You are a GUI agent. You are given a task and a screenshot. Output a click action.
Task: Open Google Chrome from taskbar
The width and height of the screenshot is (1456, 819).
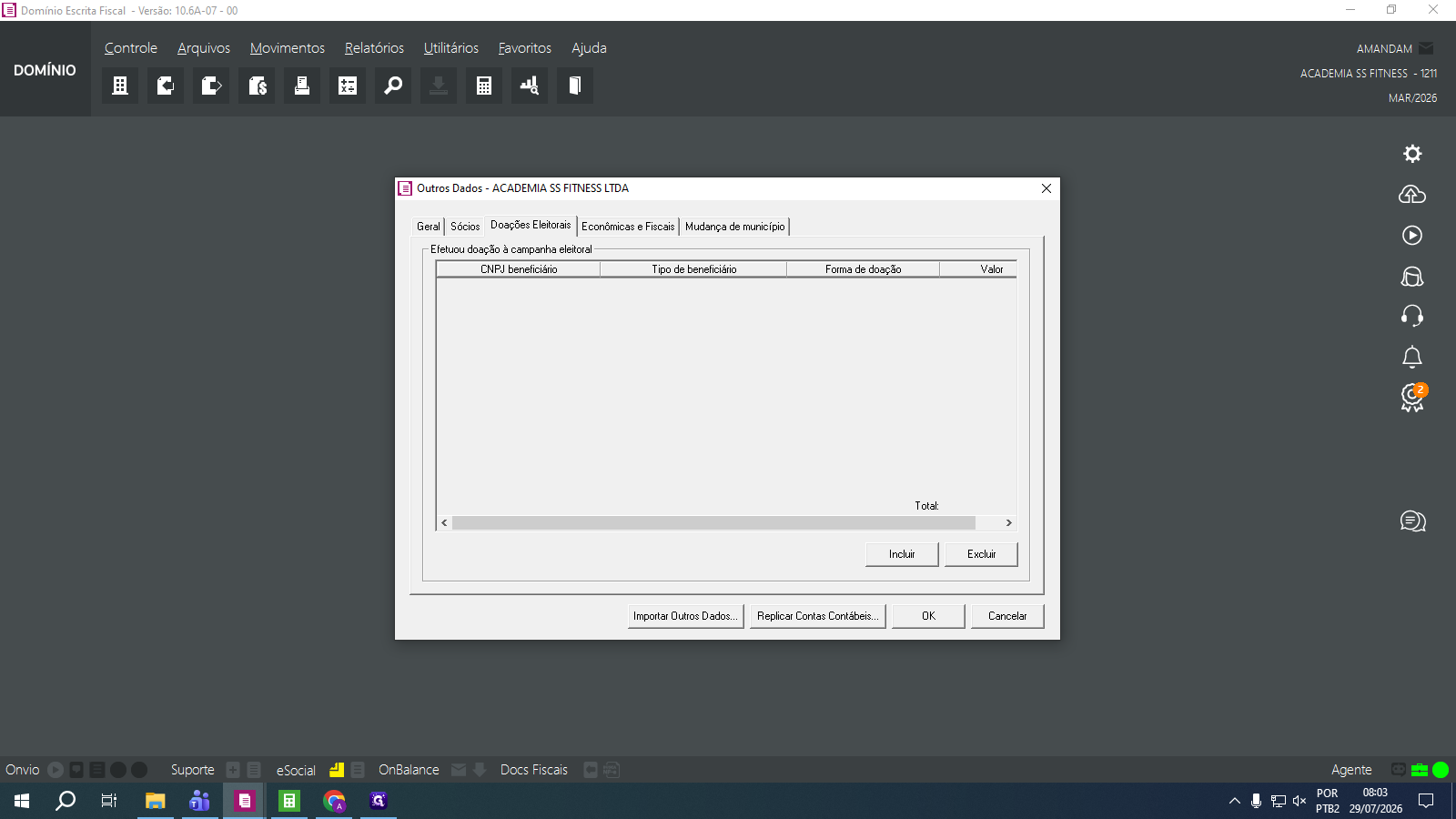tap(334, 801)
